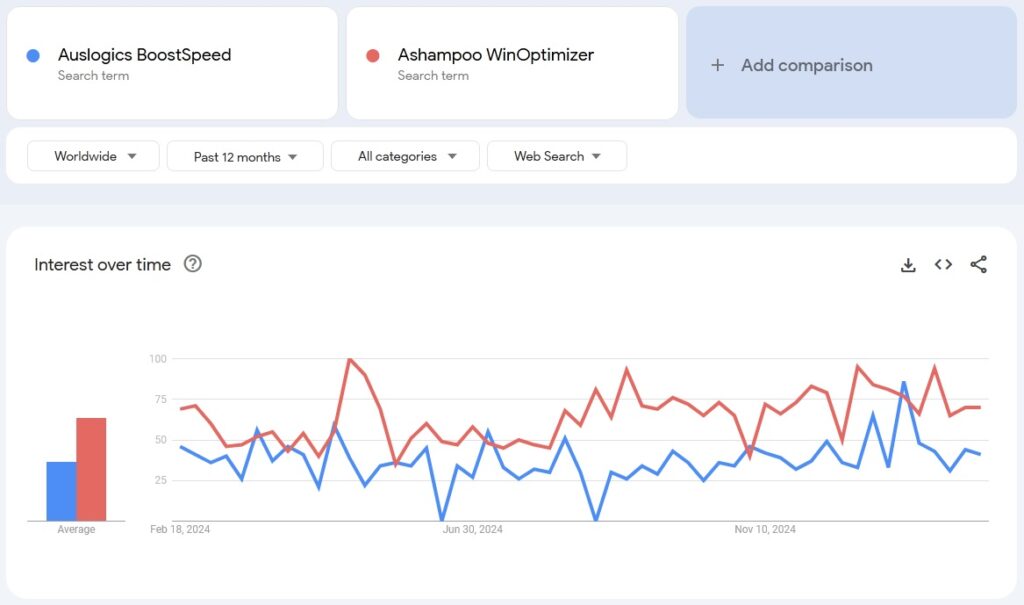The height and width of the screenshot is (605, 1024).
Task: Click the download chart data icon
Action: coord(908,265)
